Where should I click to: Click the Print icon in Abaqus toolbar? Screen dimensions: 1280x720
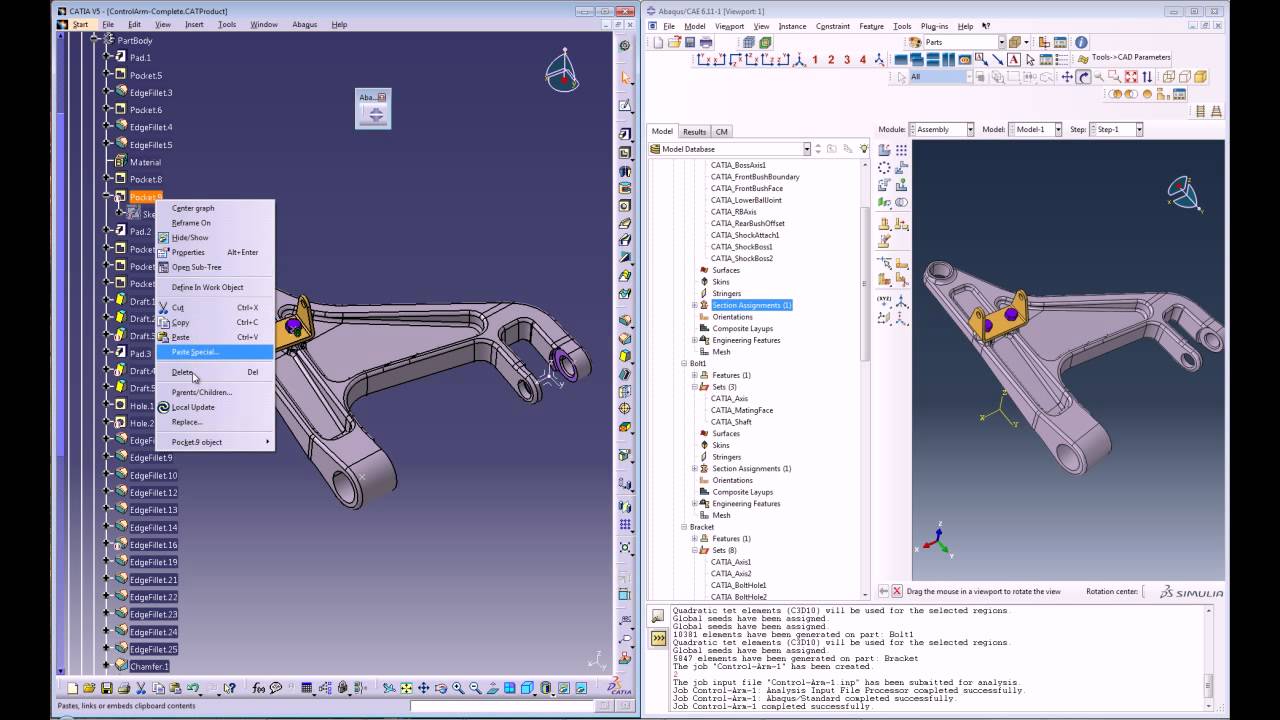706,42
